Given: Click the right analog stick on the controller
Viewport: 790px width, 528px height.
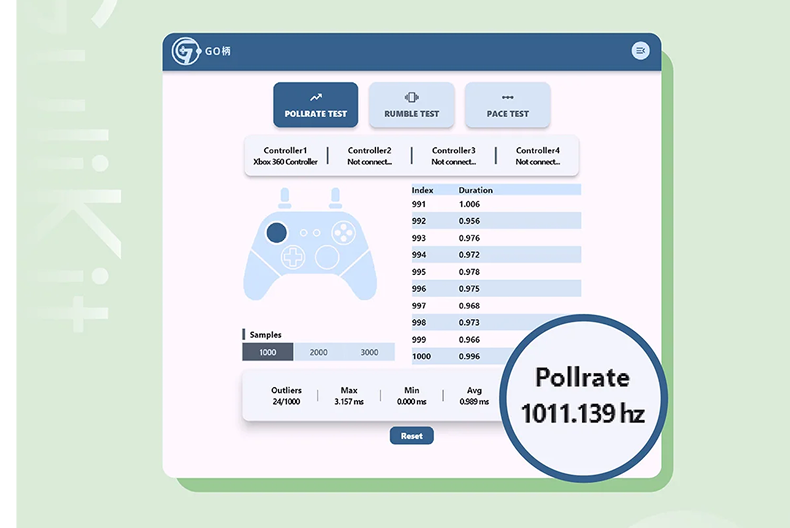Looking at the screenshot, I should (x=326, y=257).
